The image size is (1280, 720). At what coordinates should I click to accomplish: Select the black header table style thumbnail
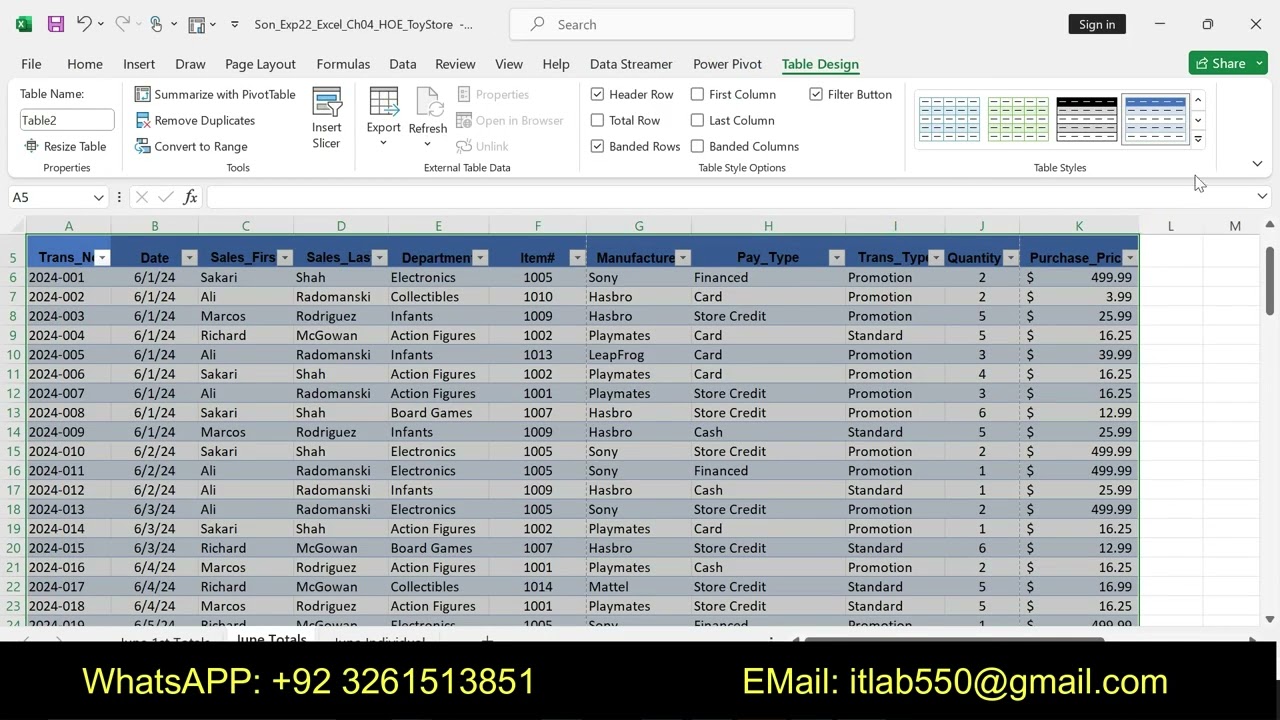[1086, 119]
